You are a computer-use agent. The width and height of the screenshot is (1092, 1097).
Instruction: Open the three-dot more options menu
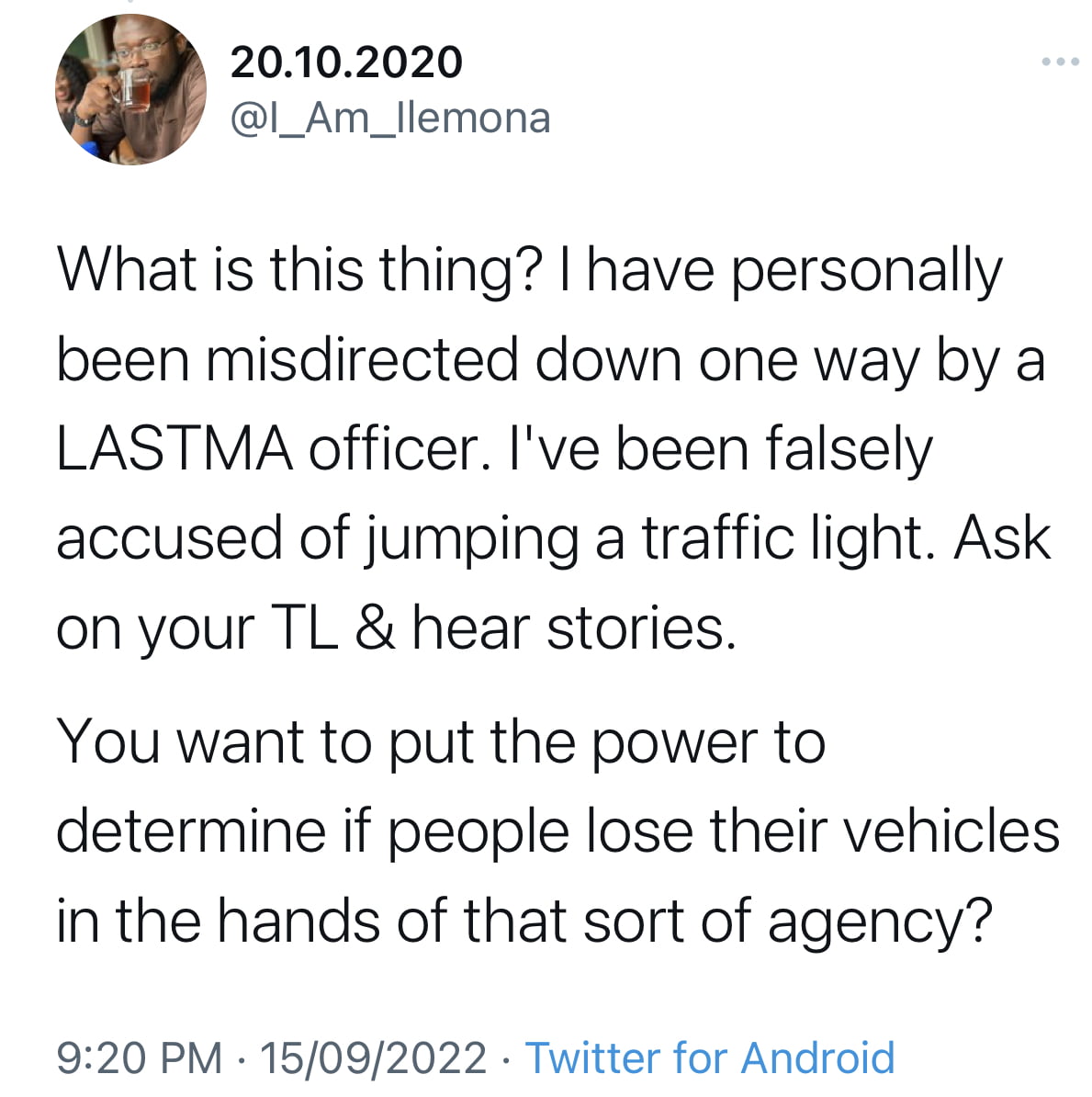coord(1060,62)
